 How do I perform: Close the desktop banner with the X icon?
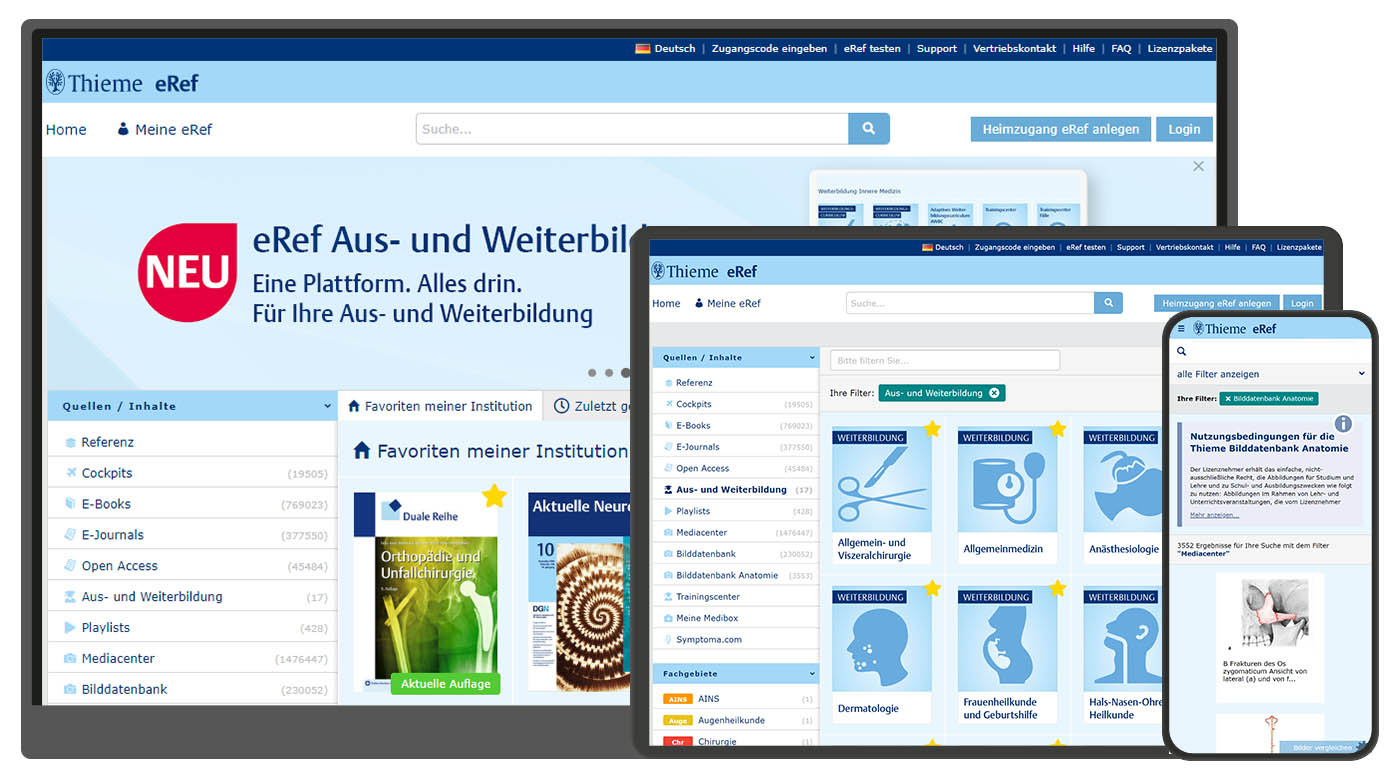(1198, 166)
